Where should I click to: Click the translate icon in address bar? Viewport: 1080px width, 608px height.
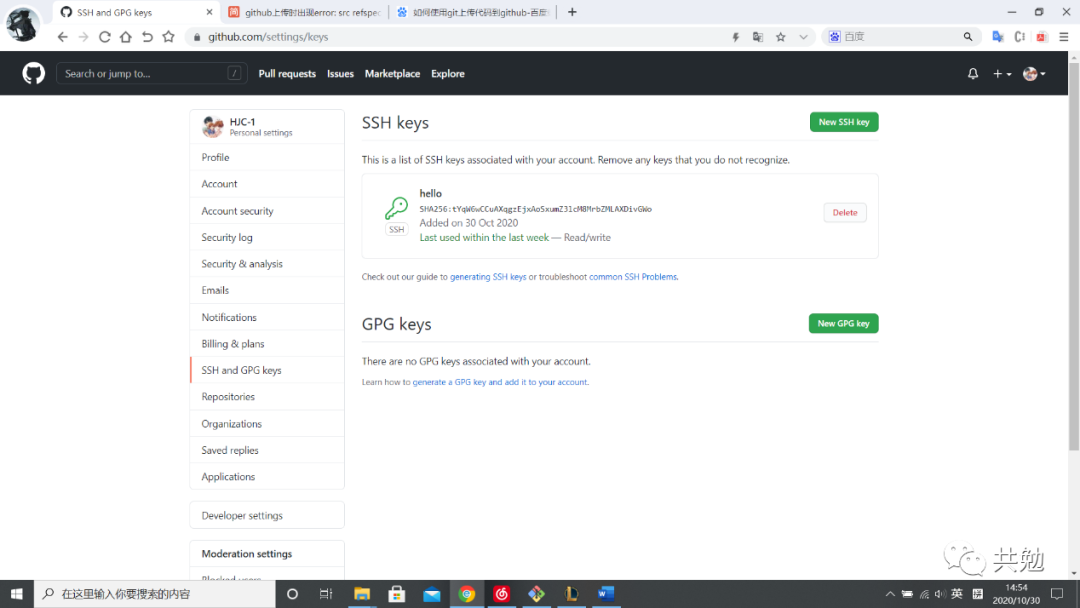pyautogui.click(x=758, y=37)
